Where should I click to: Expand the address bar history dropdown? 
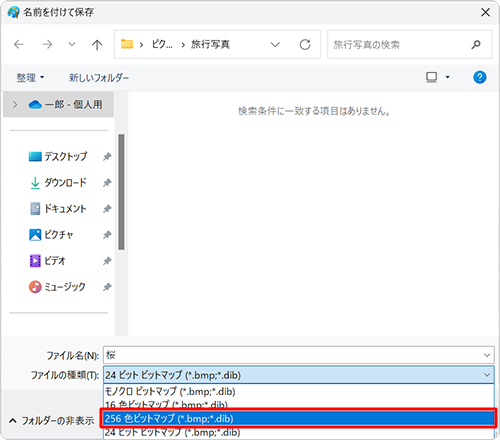275,44
